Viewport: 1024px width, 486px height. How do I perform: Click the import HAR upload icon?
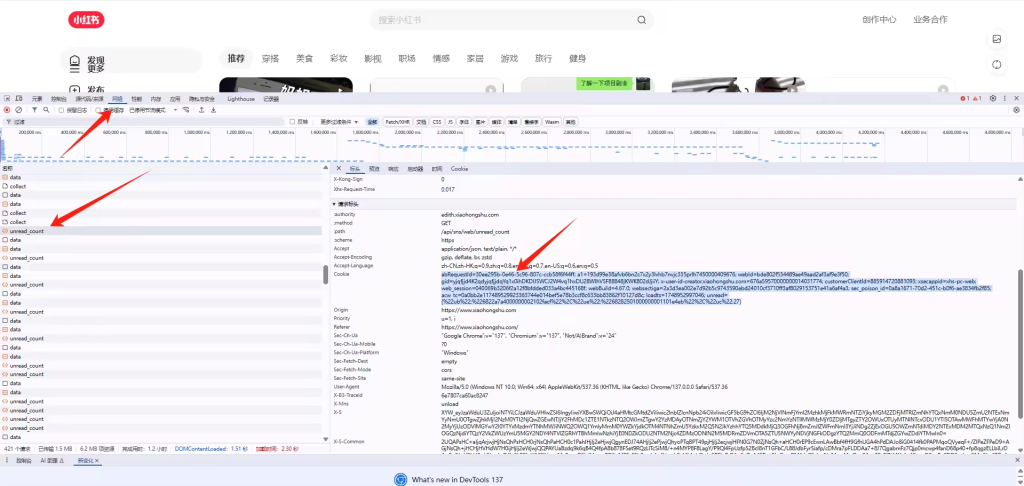201,110
